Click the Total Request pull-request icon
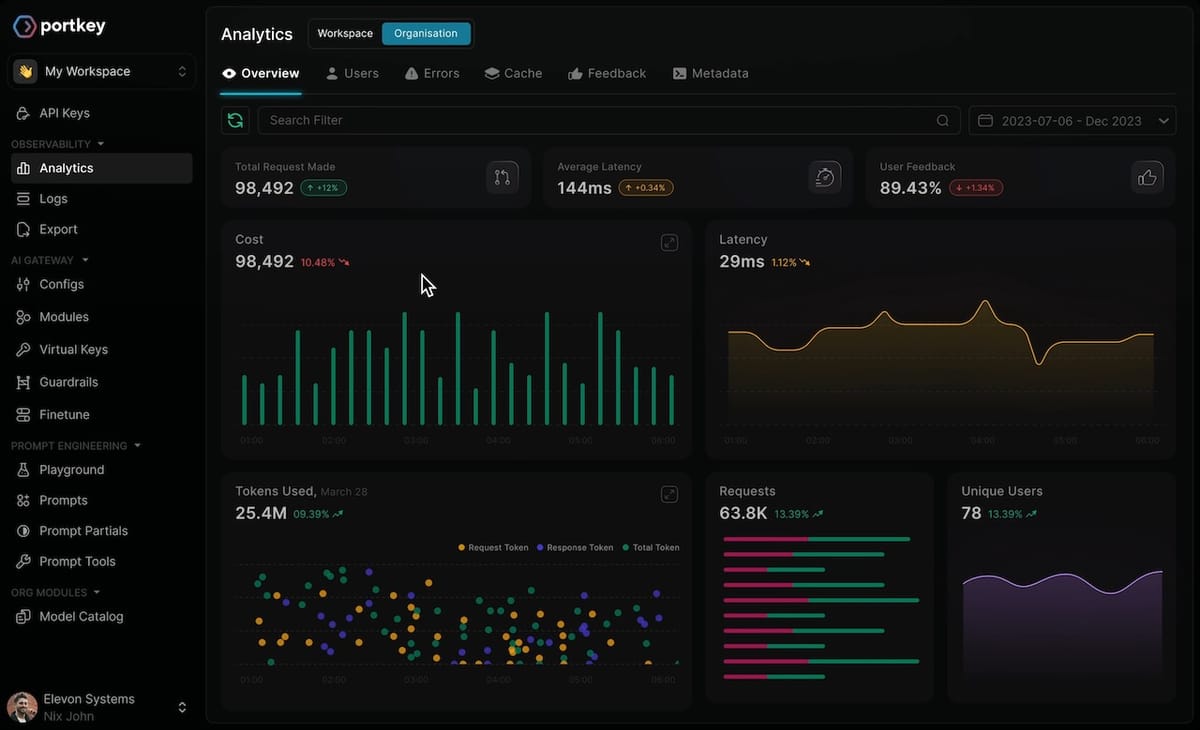Viewport: 1200px width, 730px height. (502, 177)
